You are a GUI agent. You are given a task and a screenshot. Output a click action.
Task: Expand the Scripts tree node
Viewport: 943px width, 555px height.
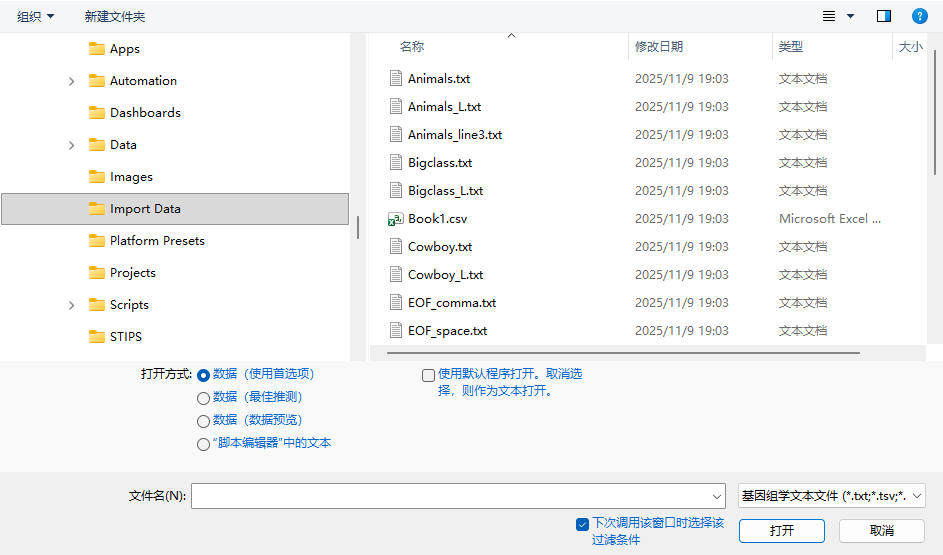(72, 305)
